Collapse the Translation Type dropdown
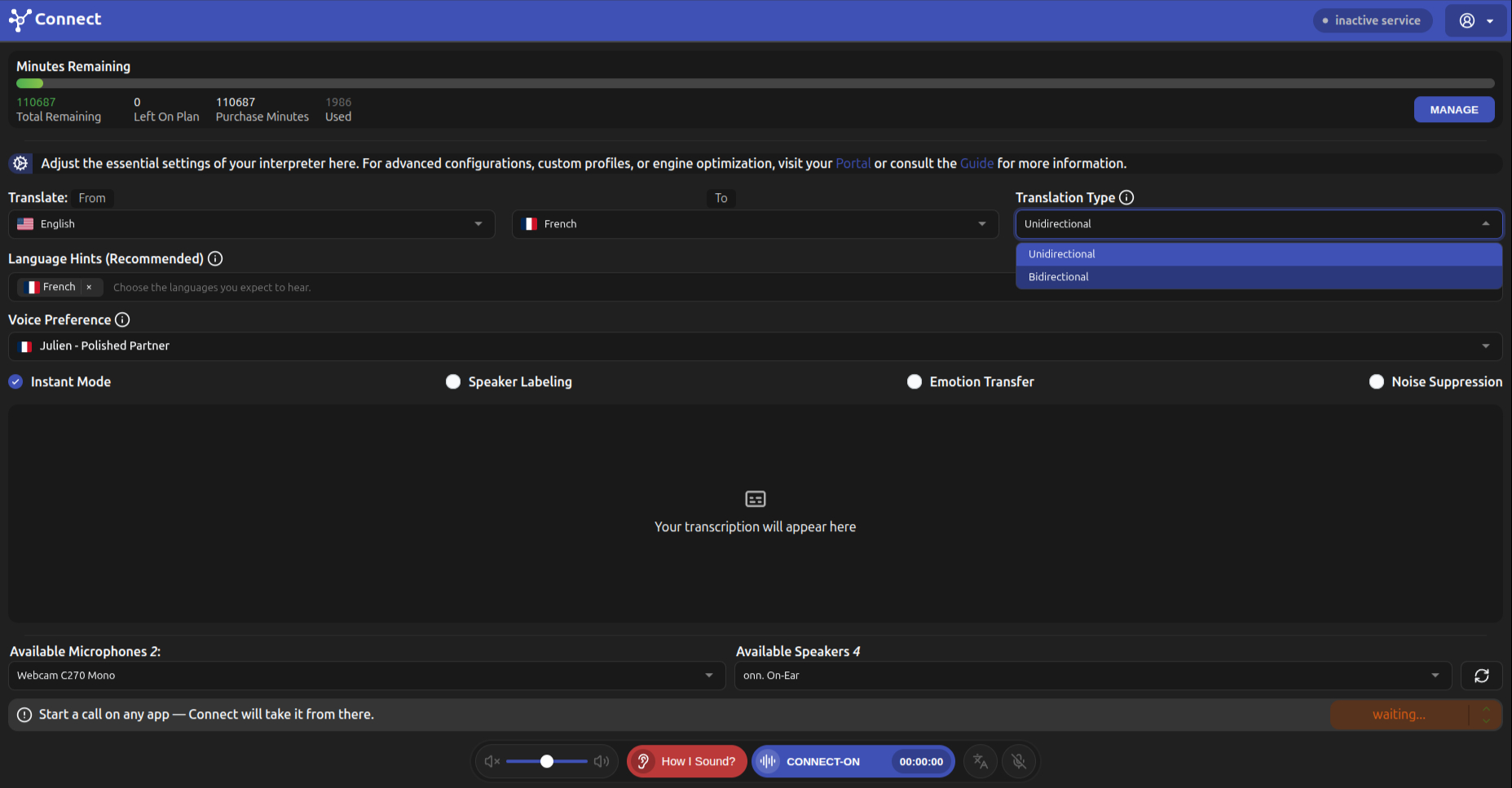 [1259, 224]
